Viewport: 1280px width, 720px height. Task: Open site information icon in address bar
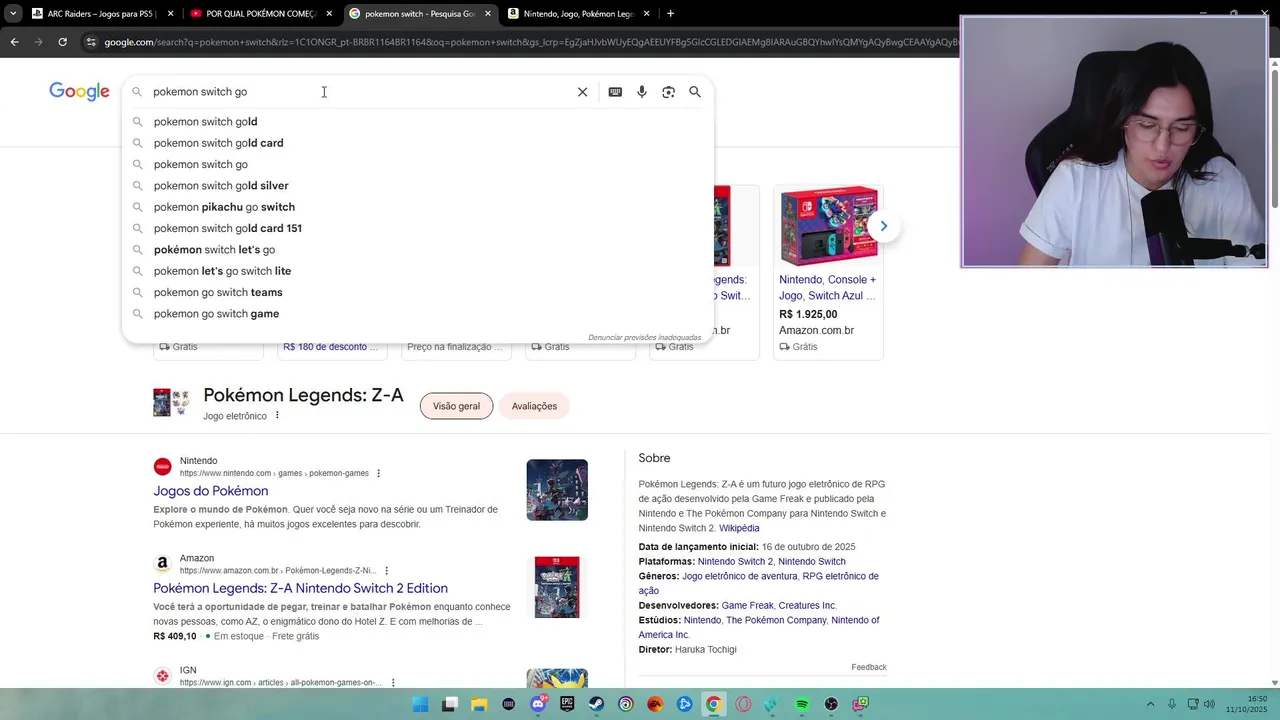(91, 42)
